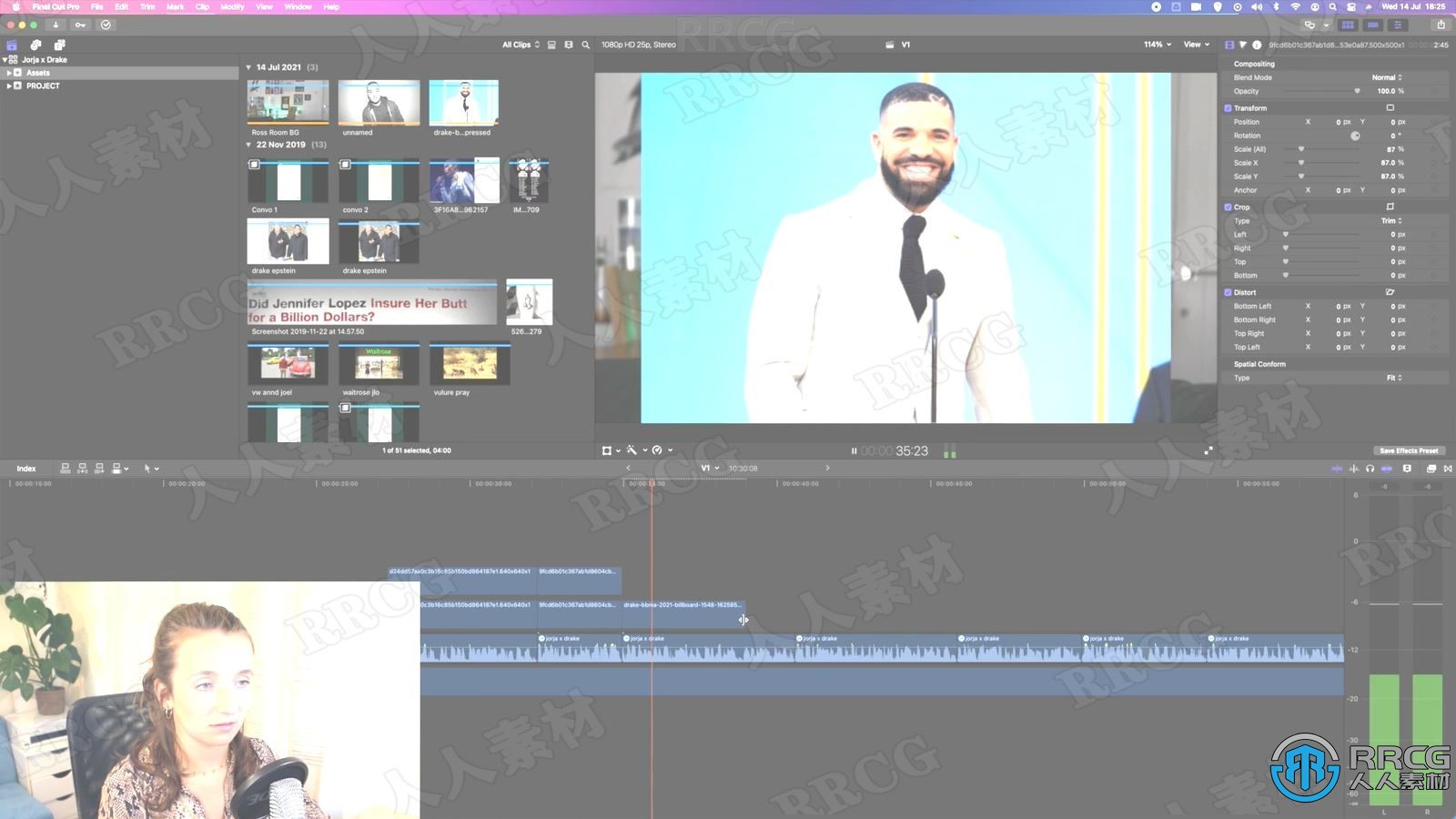Open the transform tools popup in viewer

click(611, 450)
